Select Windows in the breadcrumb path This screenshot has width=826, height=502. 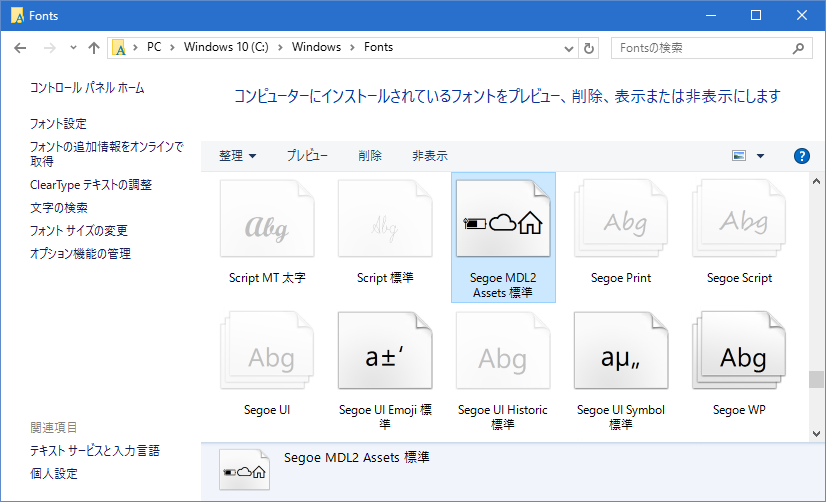point(316,47)
